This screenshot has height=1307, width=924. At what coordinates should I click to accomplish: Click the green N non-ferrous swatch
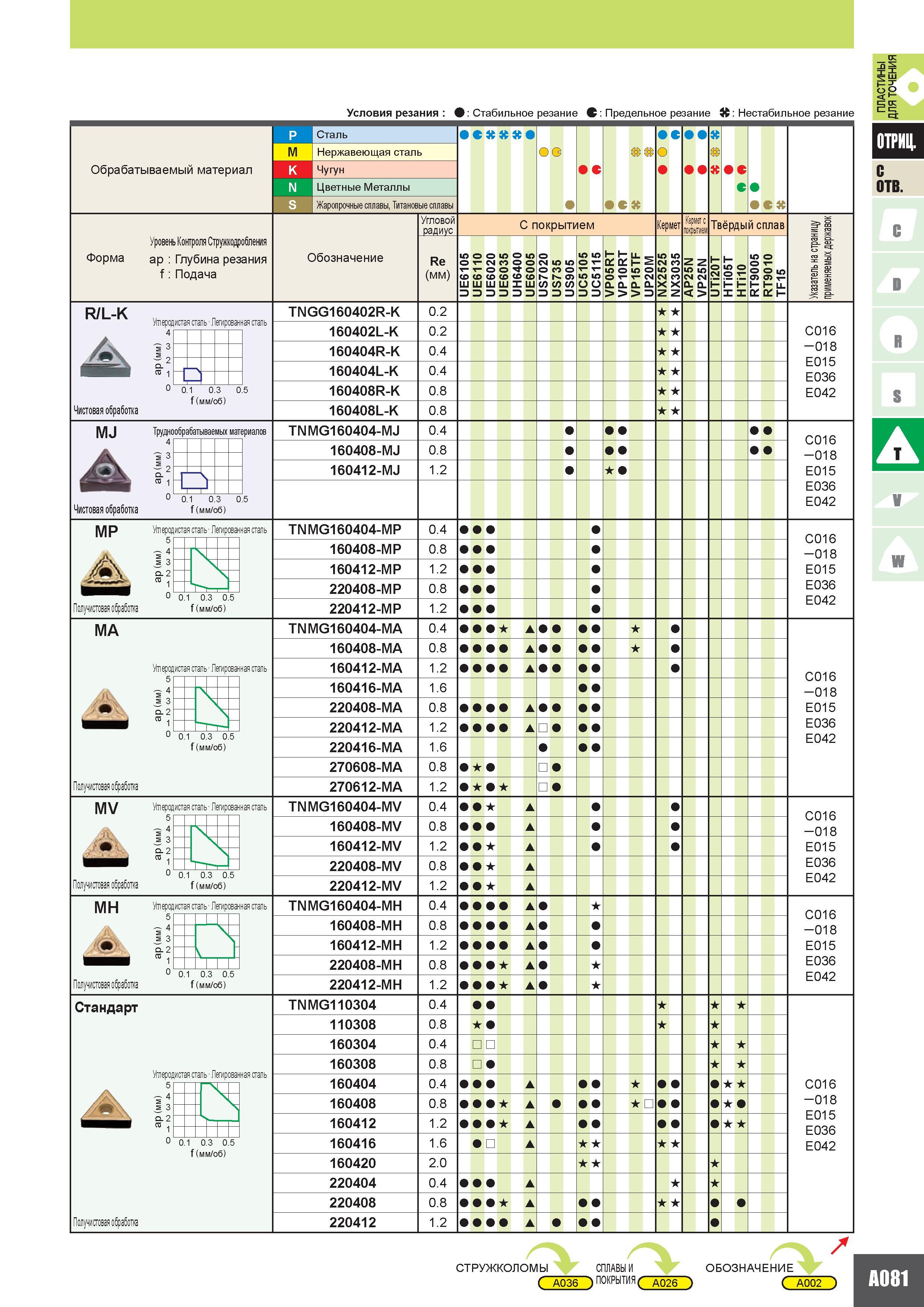pyautogui.click(x=292, y=187)
